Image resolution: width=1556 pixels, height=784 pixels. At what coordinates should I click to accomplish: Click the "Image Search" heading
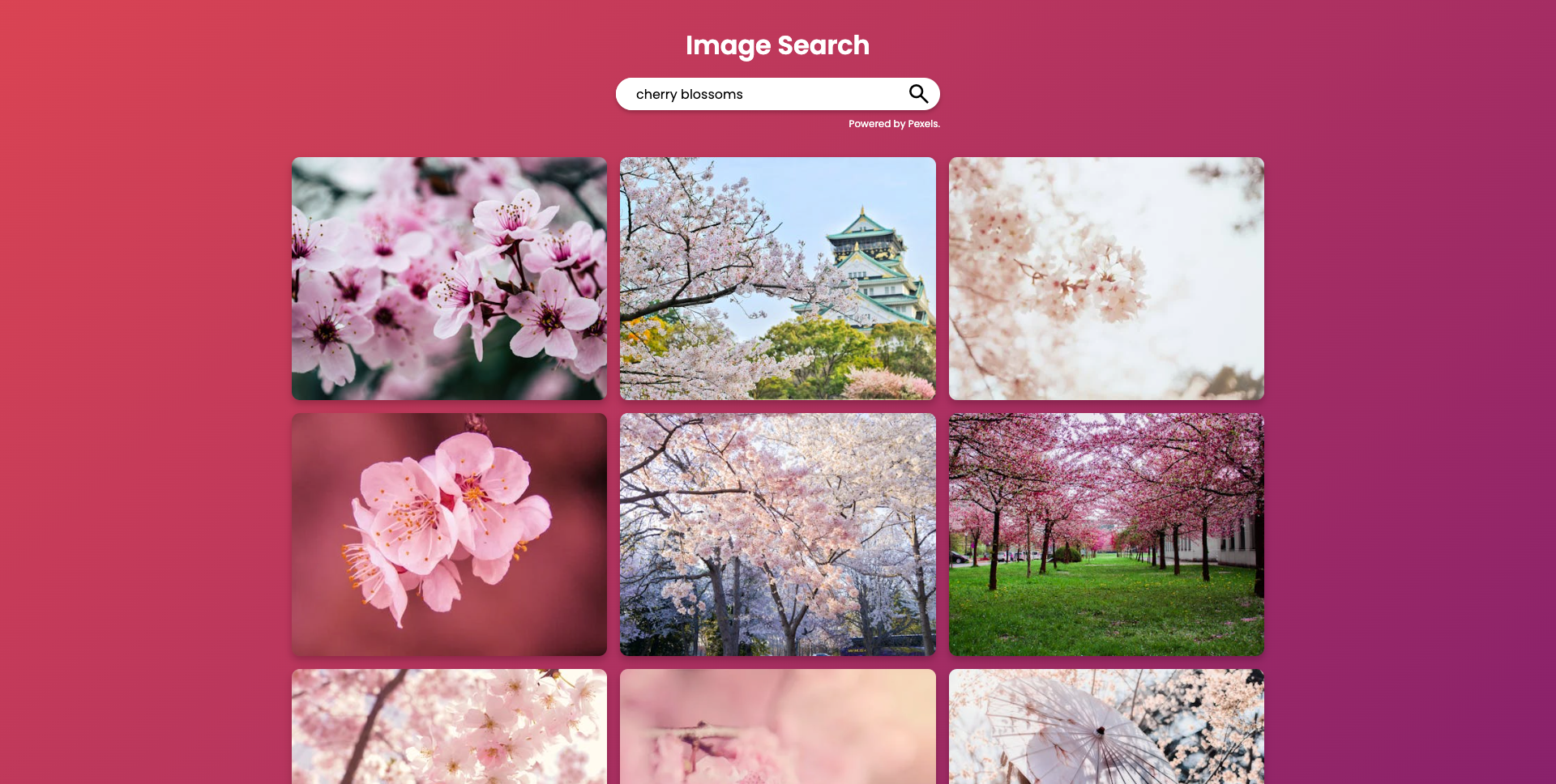(777, 45)
